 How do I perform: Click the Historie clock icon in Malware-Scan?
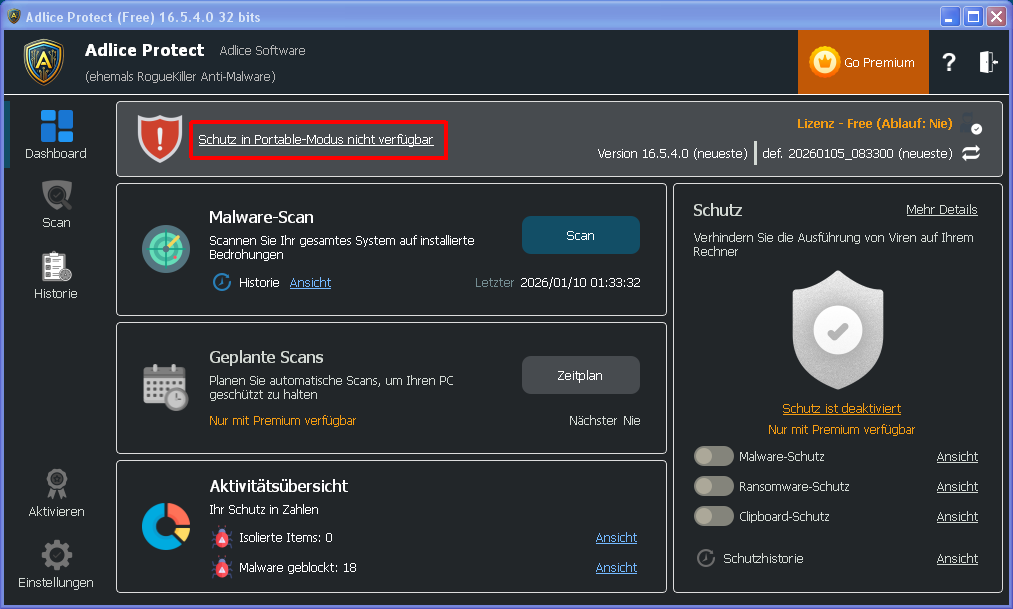(x=222, y=282)
